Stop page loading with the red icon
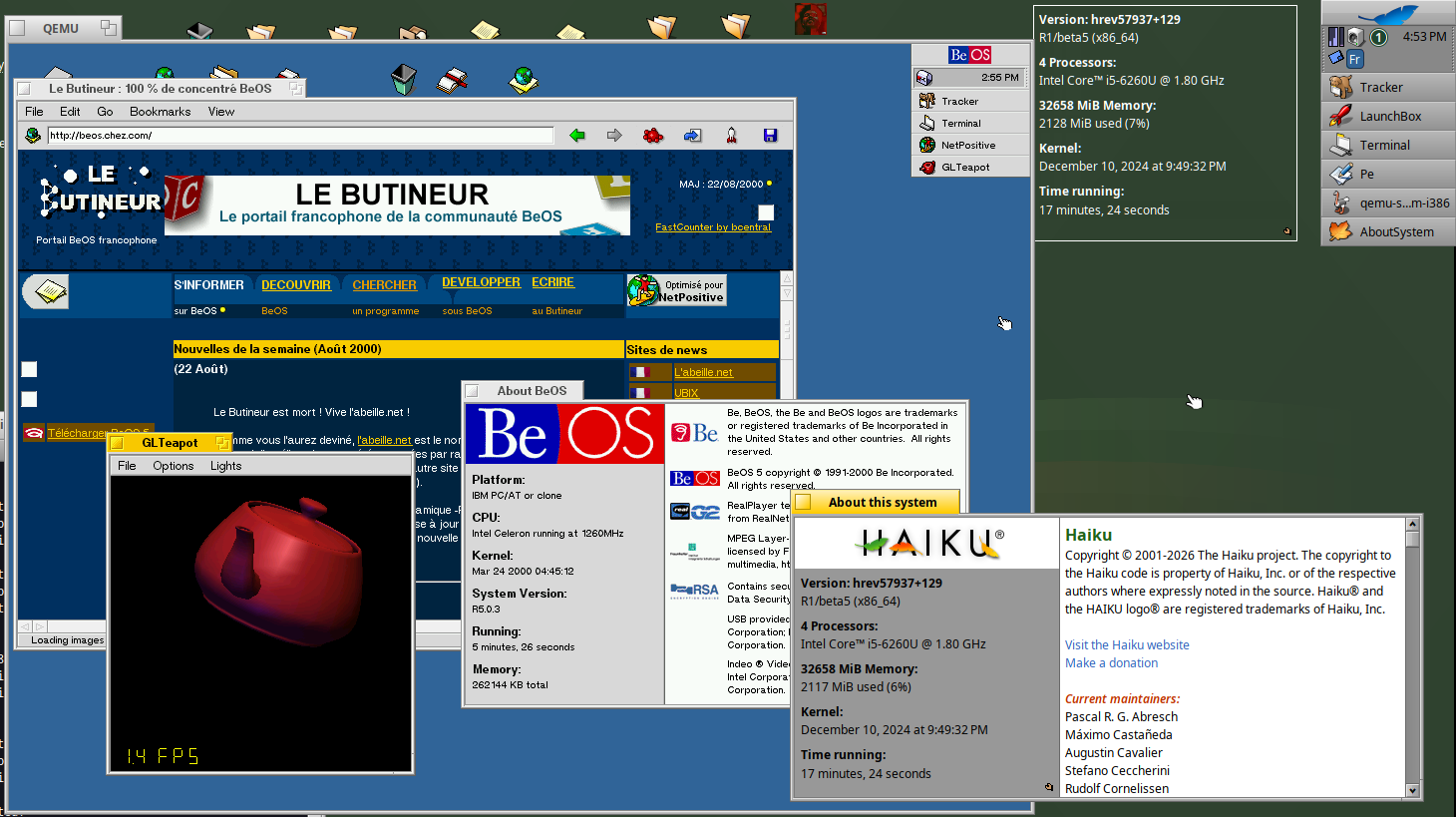The height and width of the screenshot is (817, 1456). point(653,136)
